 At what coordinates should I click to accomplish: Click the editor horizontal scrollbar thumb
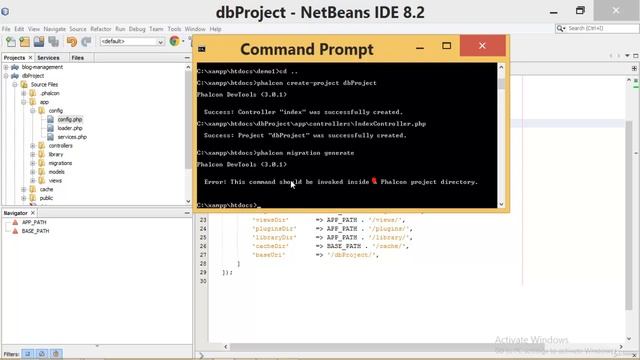click(387, 347)
